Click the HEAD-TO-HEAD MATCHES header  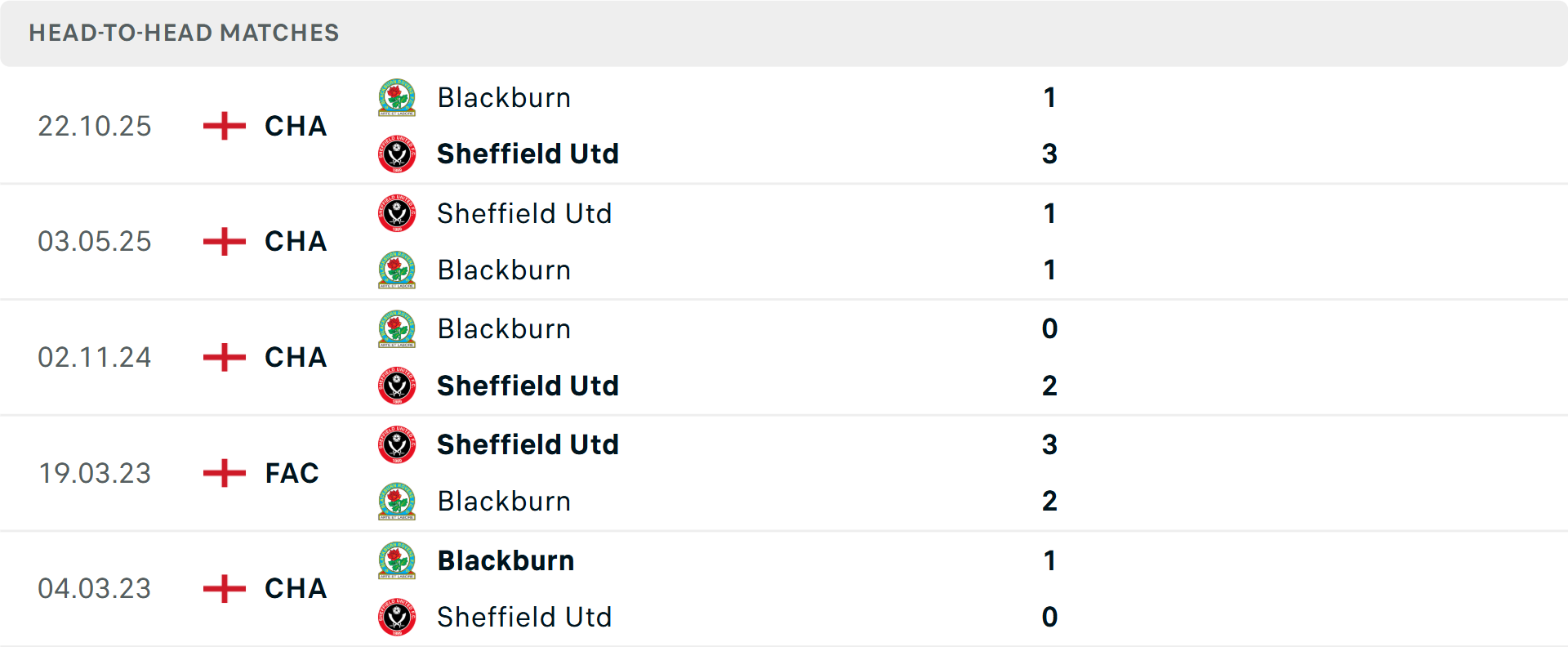[x=184, y=33]
